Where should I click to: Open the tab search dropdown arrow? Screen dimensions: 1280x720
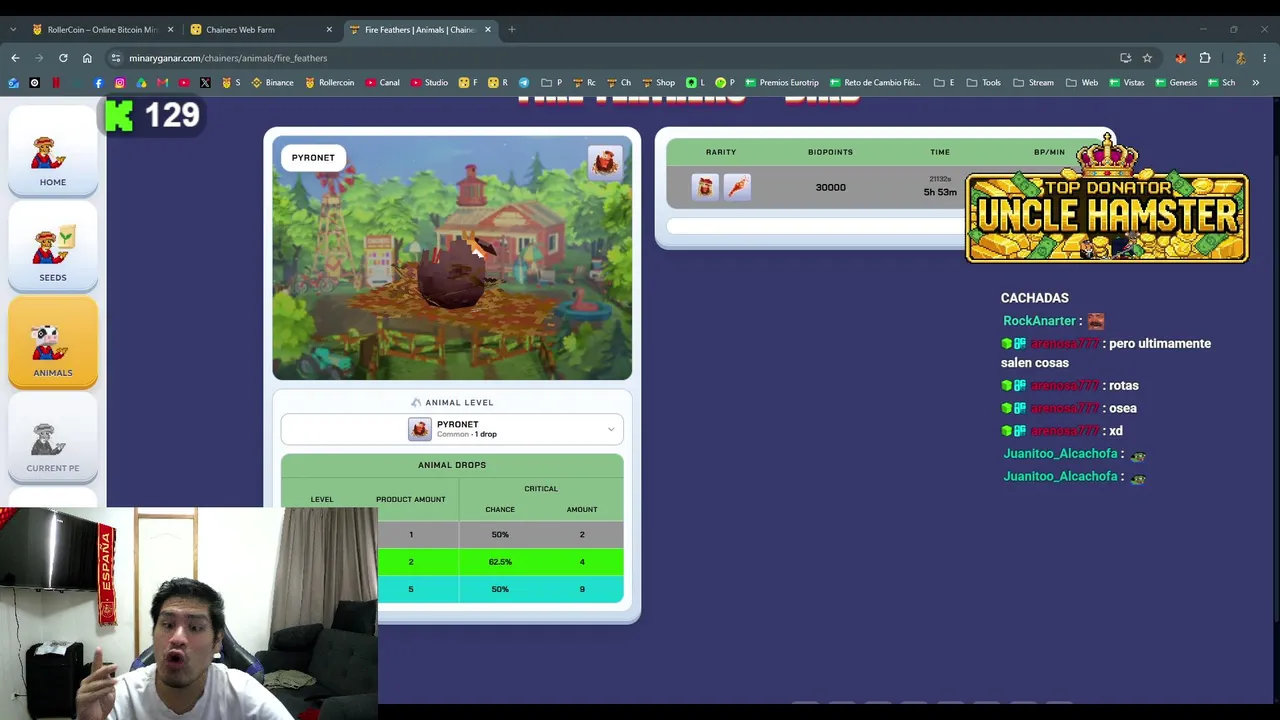(x=12, y=30)
